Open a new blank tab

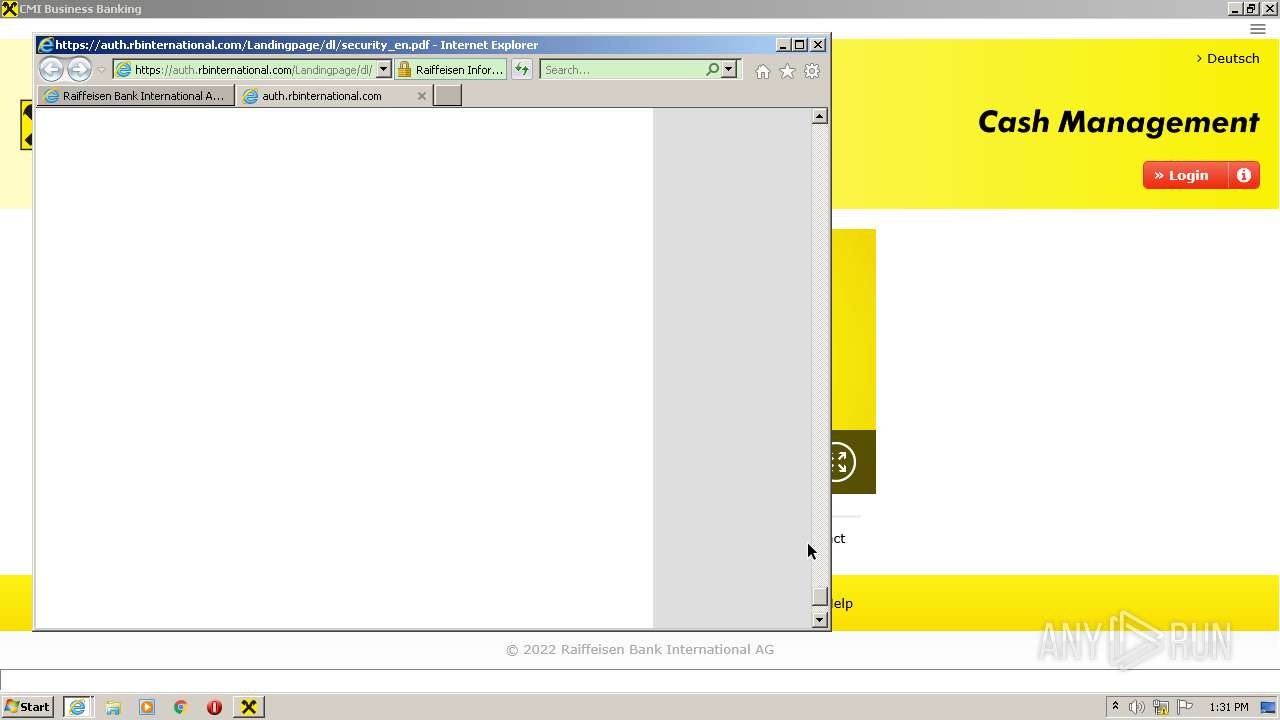point(447,96)
